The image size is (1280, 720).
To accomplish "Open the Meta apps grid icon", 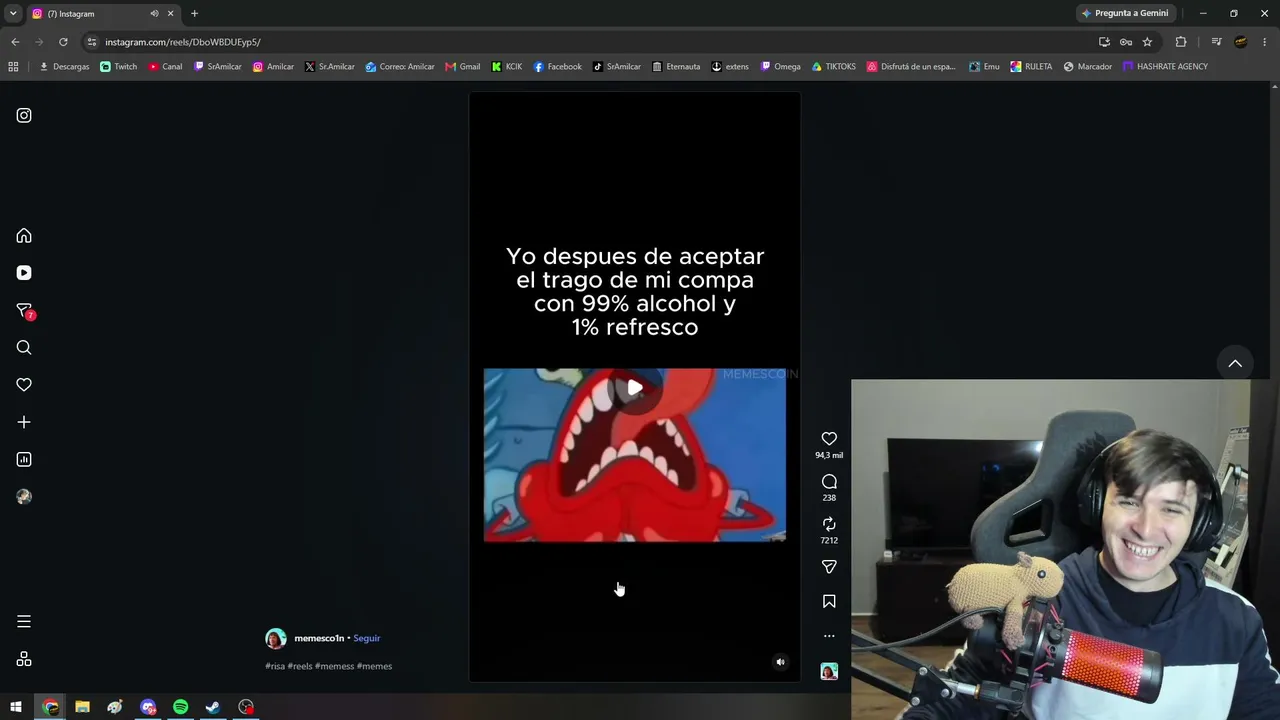I will tap(24, 659).
